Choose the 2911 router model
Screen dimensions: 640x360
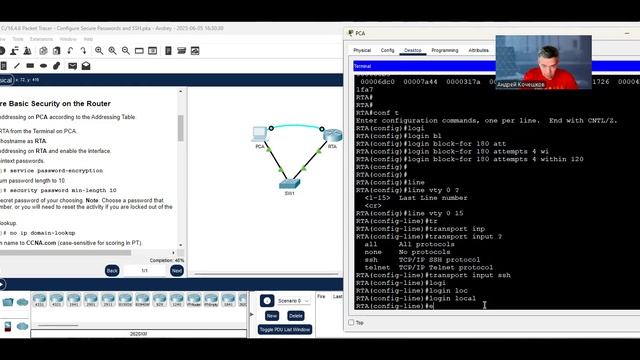(108, 300)
